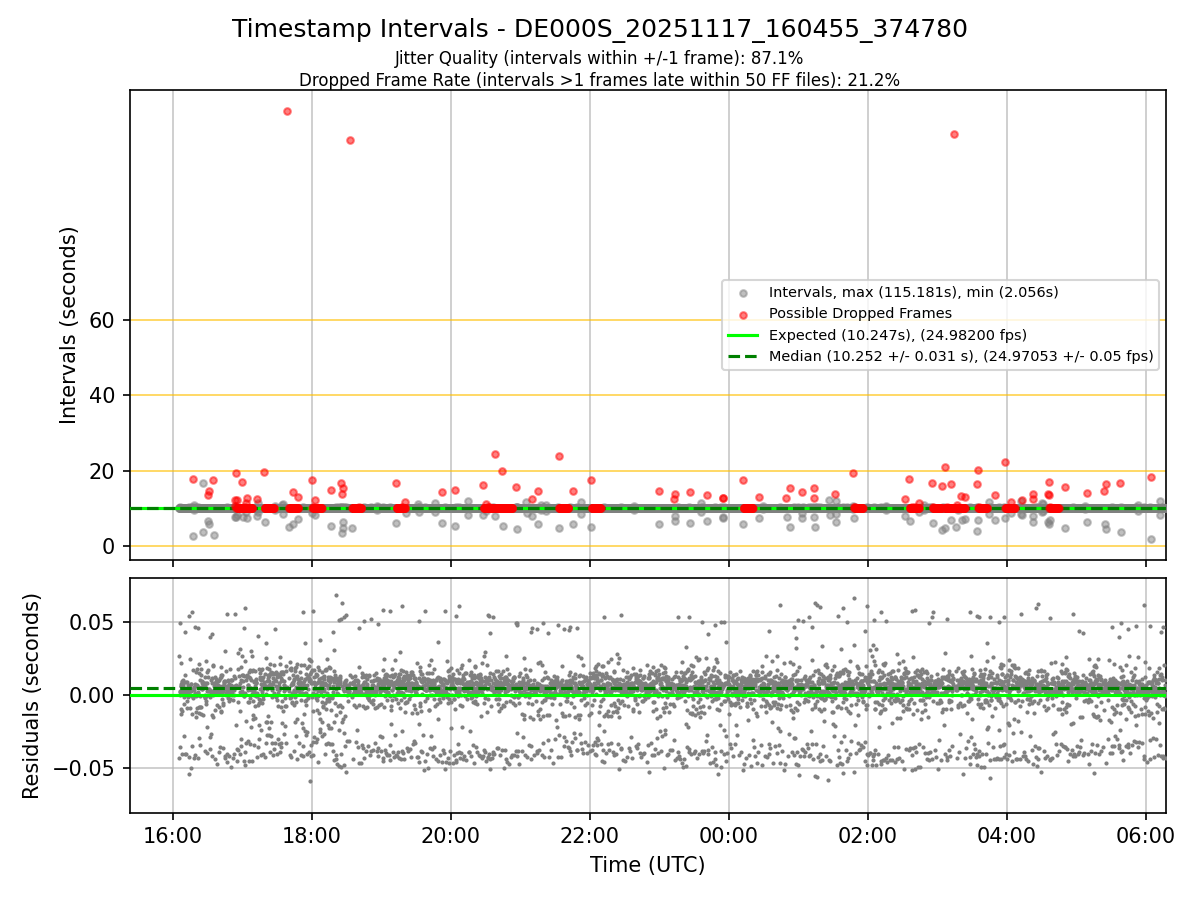Click the 'Time (UTC)' x-axis label
Screen dimensions: 1200x900
pos(647,864)
